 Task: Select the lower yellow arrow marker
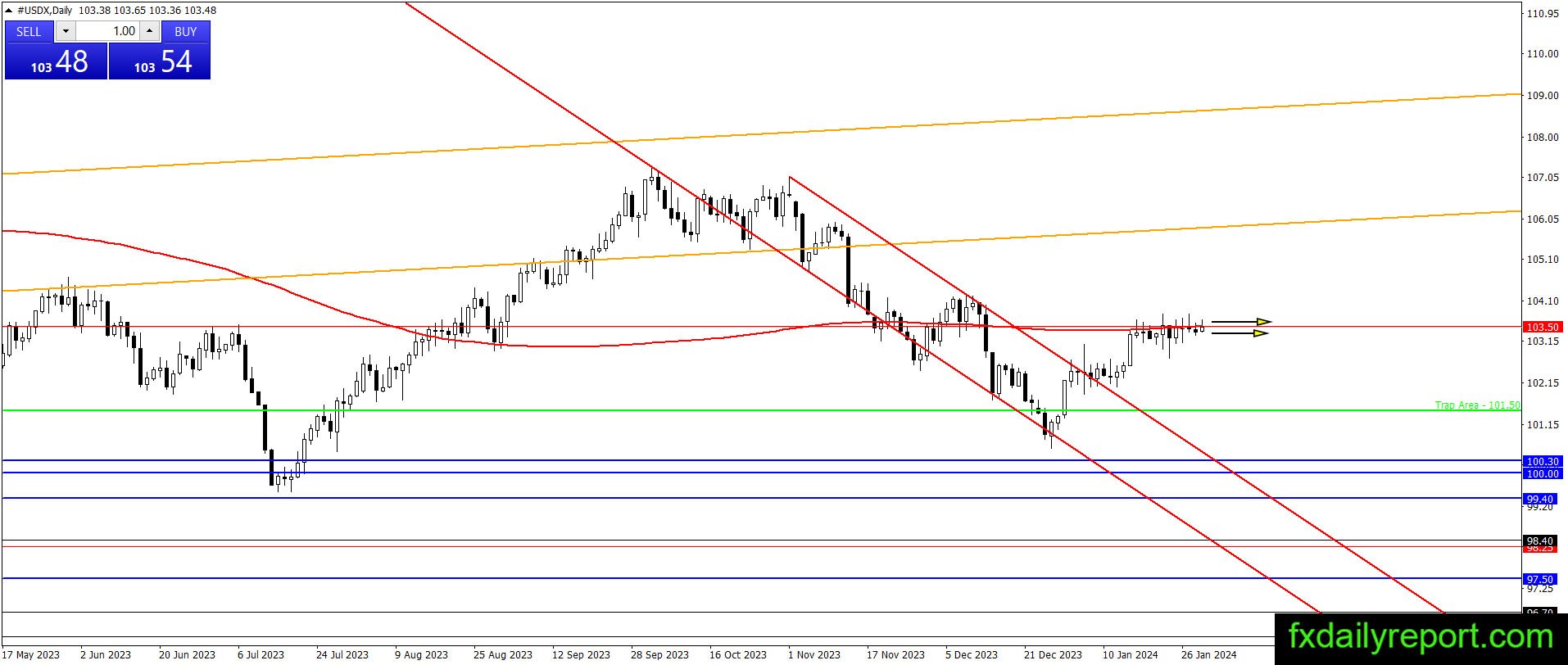(x=1239, y=333)
